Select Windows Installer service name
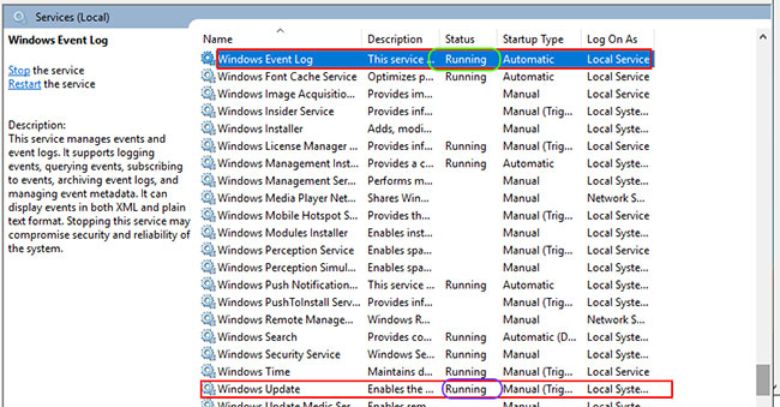Screen dimensions: 780x407 point(260,129)
